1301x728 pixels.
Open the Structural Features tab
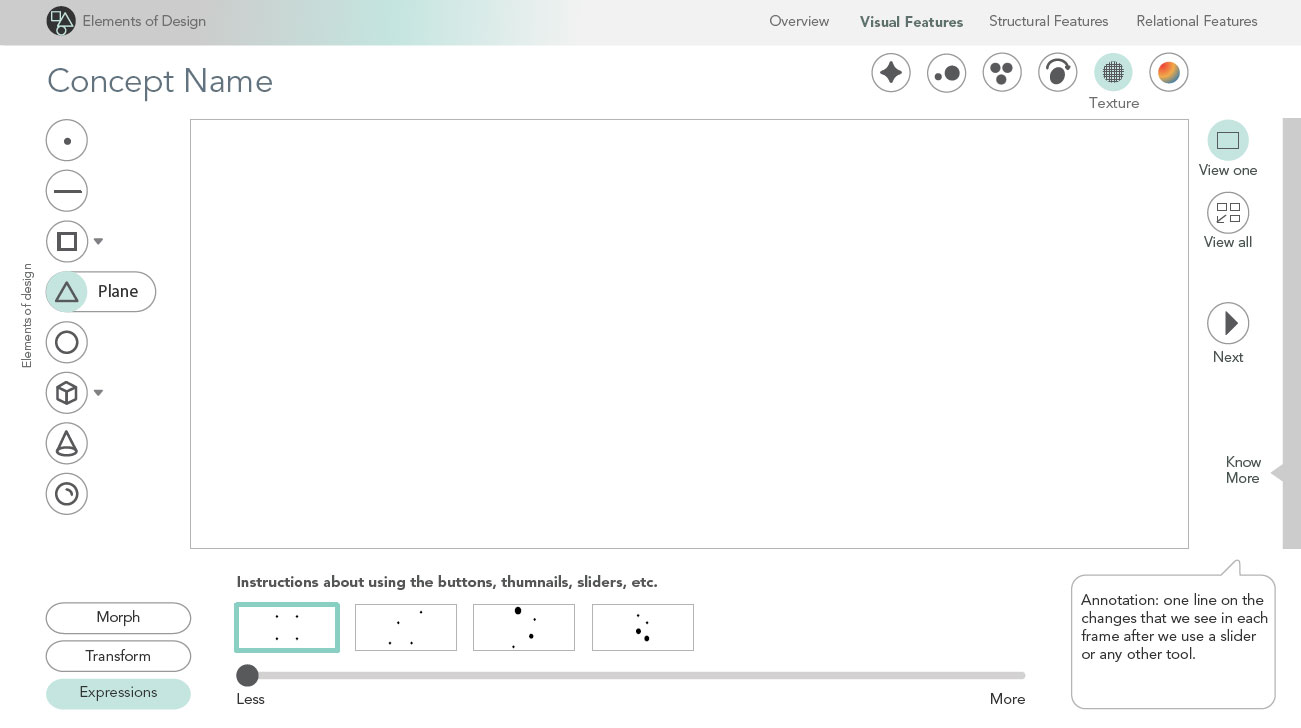(1048, 21)
